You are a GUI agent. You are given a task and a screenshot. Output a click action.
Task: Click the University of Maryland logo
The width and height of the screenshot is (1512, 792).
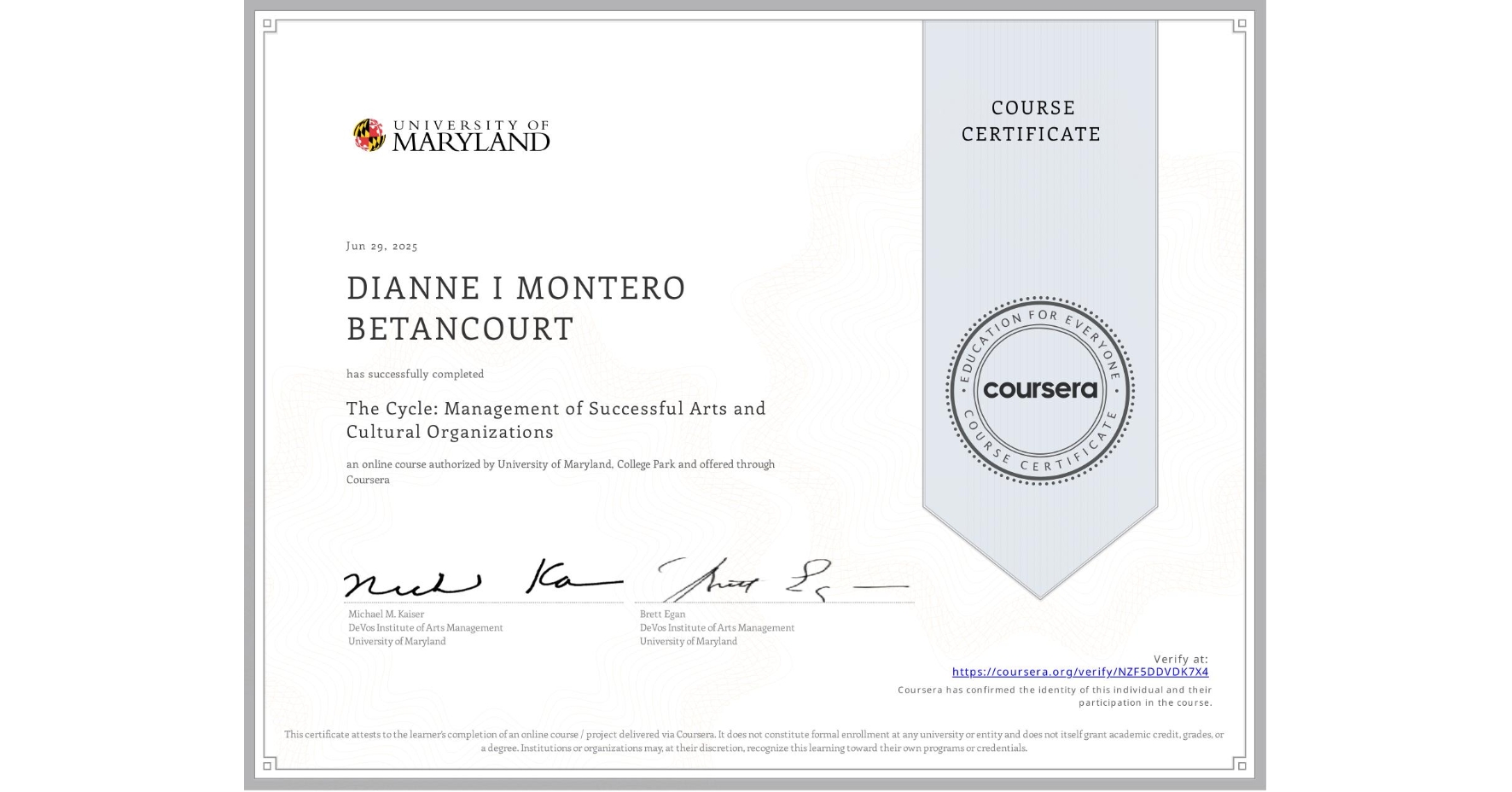(451, 136)
